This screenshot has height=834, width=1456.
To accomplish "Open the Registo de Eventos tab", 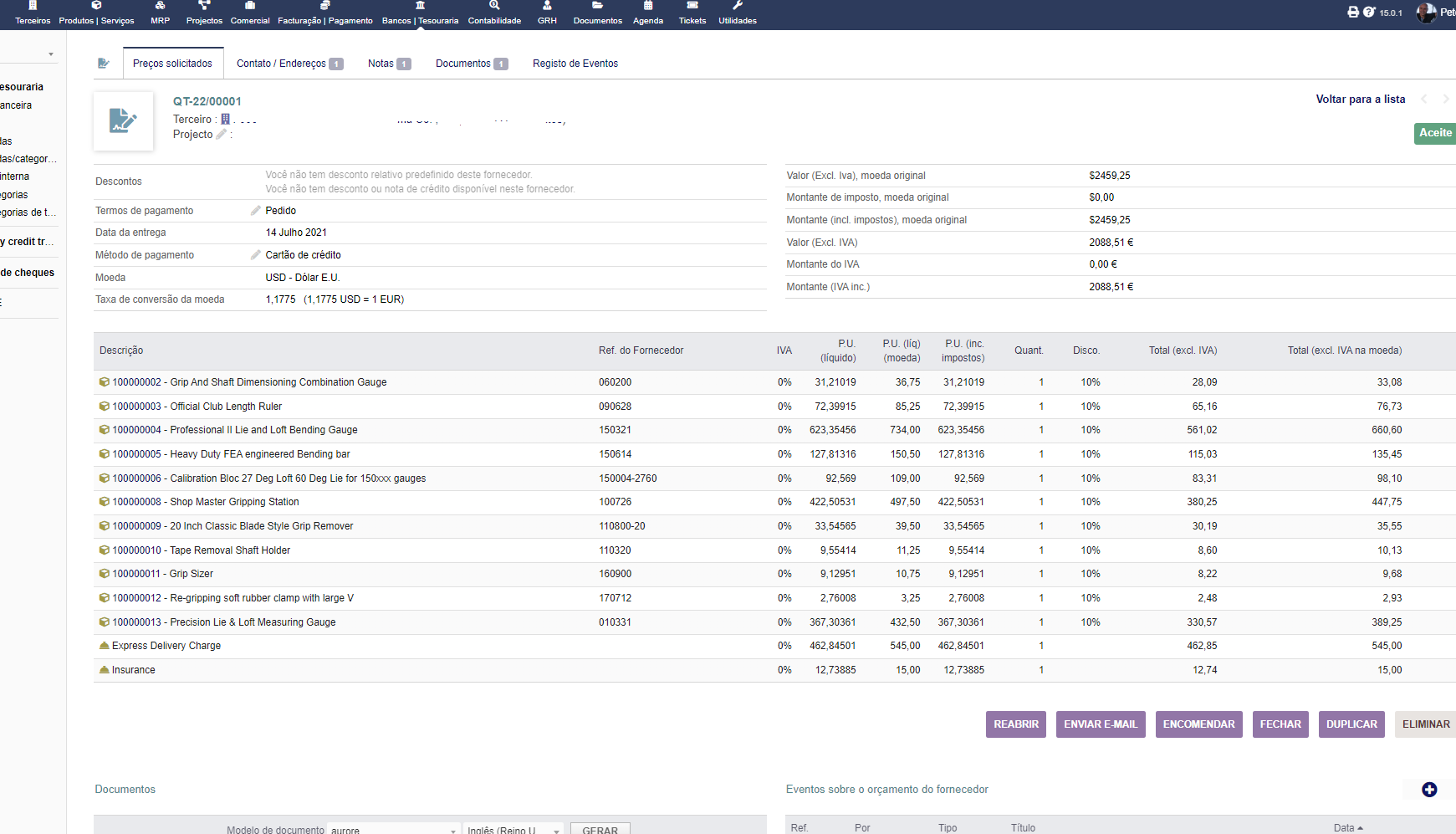I will coord(575,64).
